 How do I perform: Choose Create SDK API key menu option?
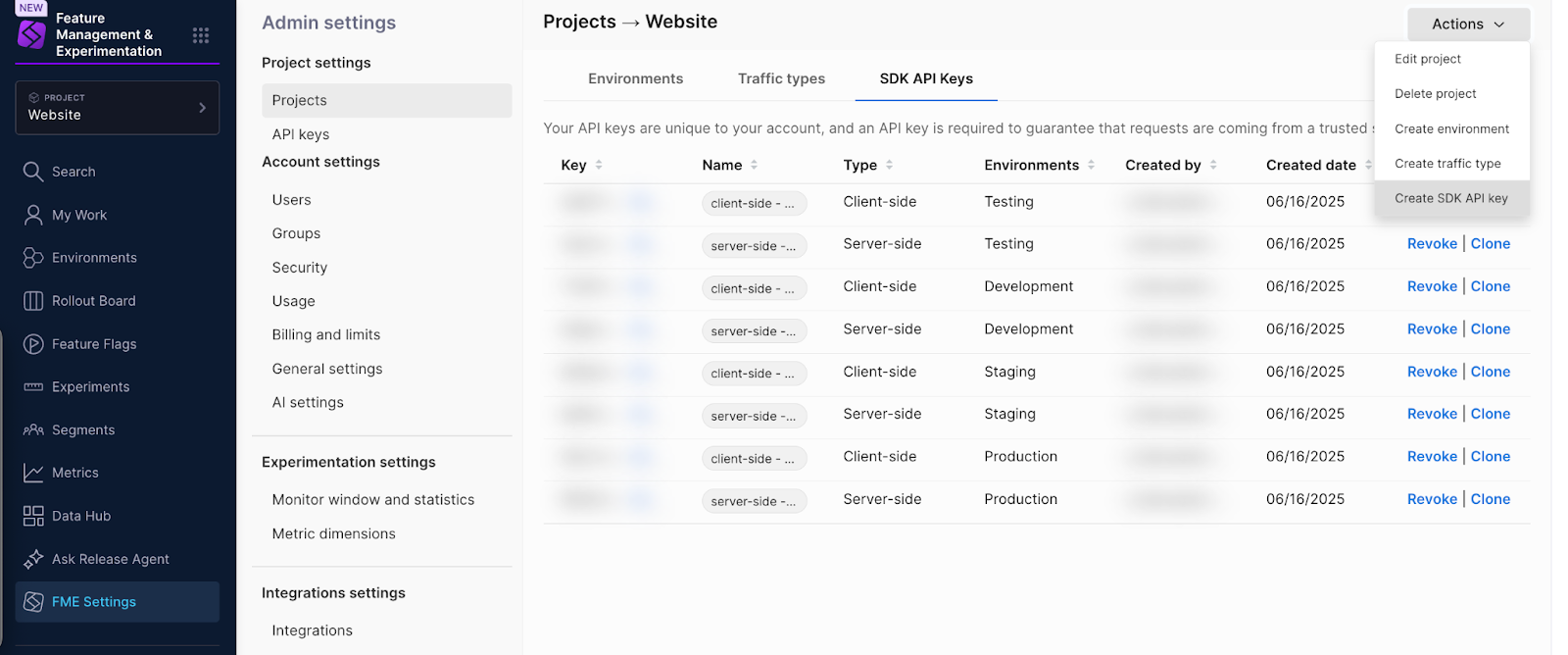pos(1450,198)
